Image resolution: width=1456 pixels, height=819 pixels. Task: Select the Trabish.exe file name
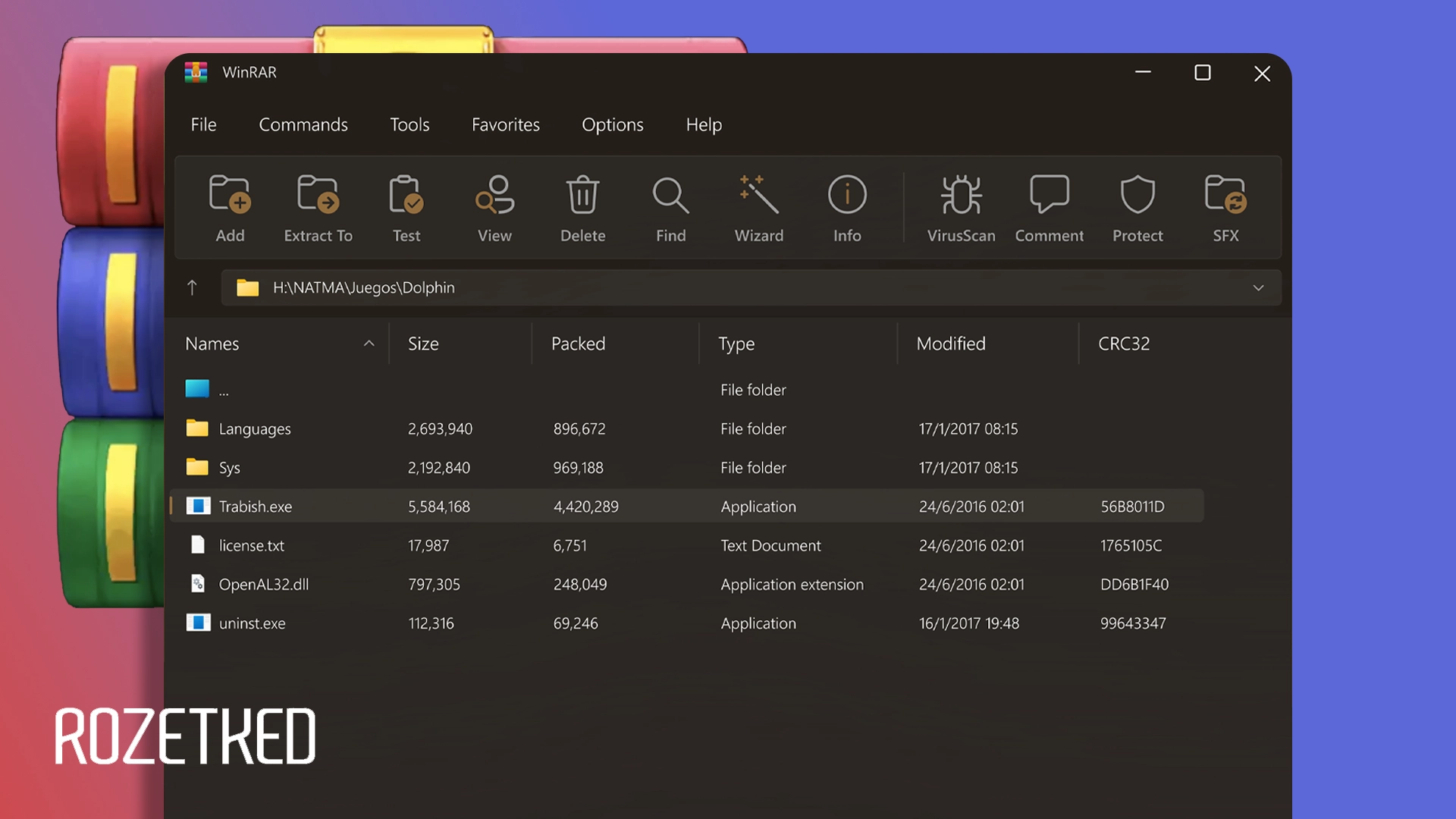[256, 507]
